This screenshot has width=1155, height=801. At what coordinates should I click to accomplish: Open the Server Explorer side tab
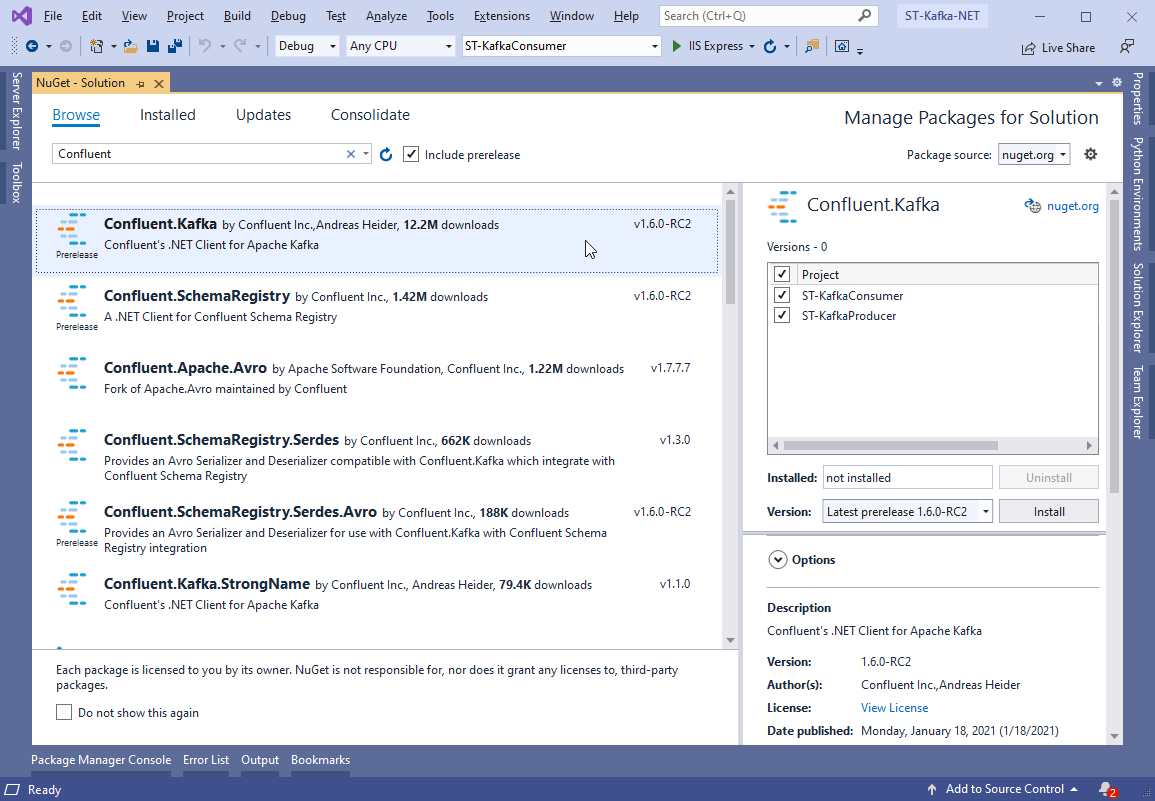point(16,111)
